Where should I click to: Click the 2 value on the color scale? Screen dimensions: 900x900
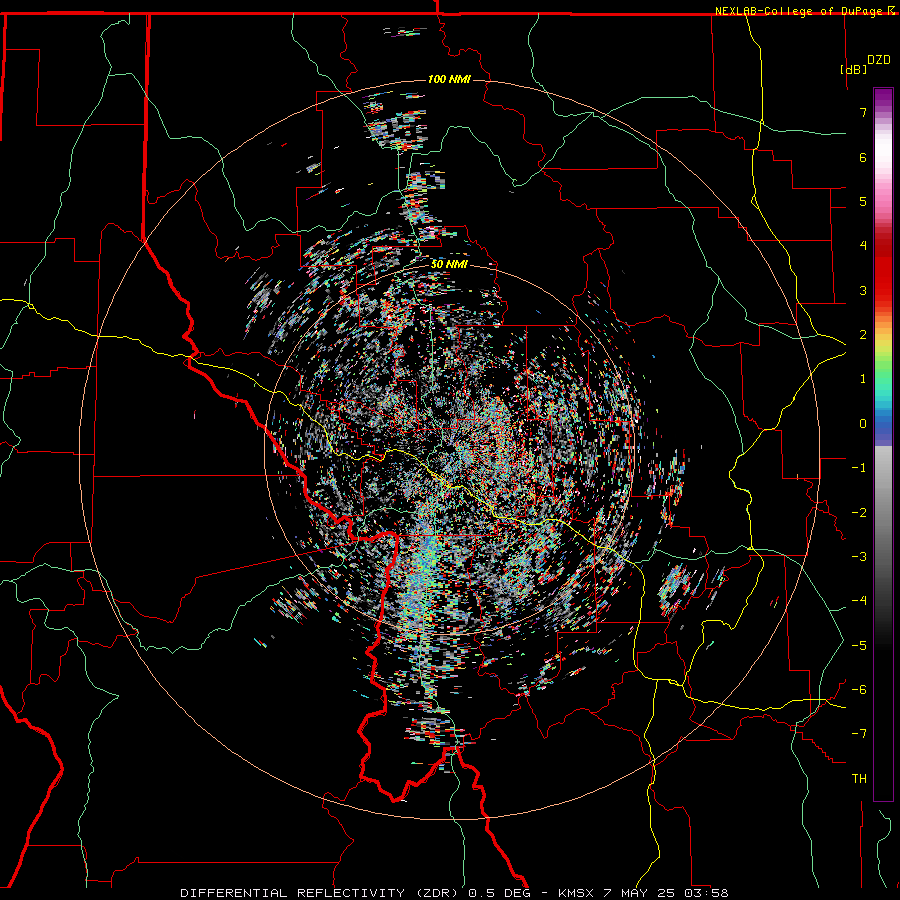(863, 335)
